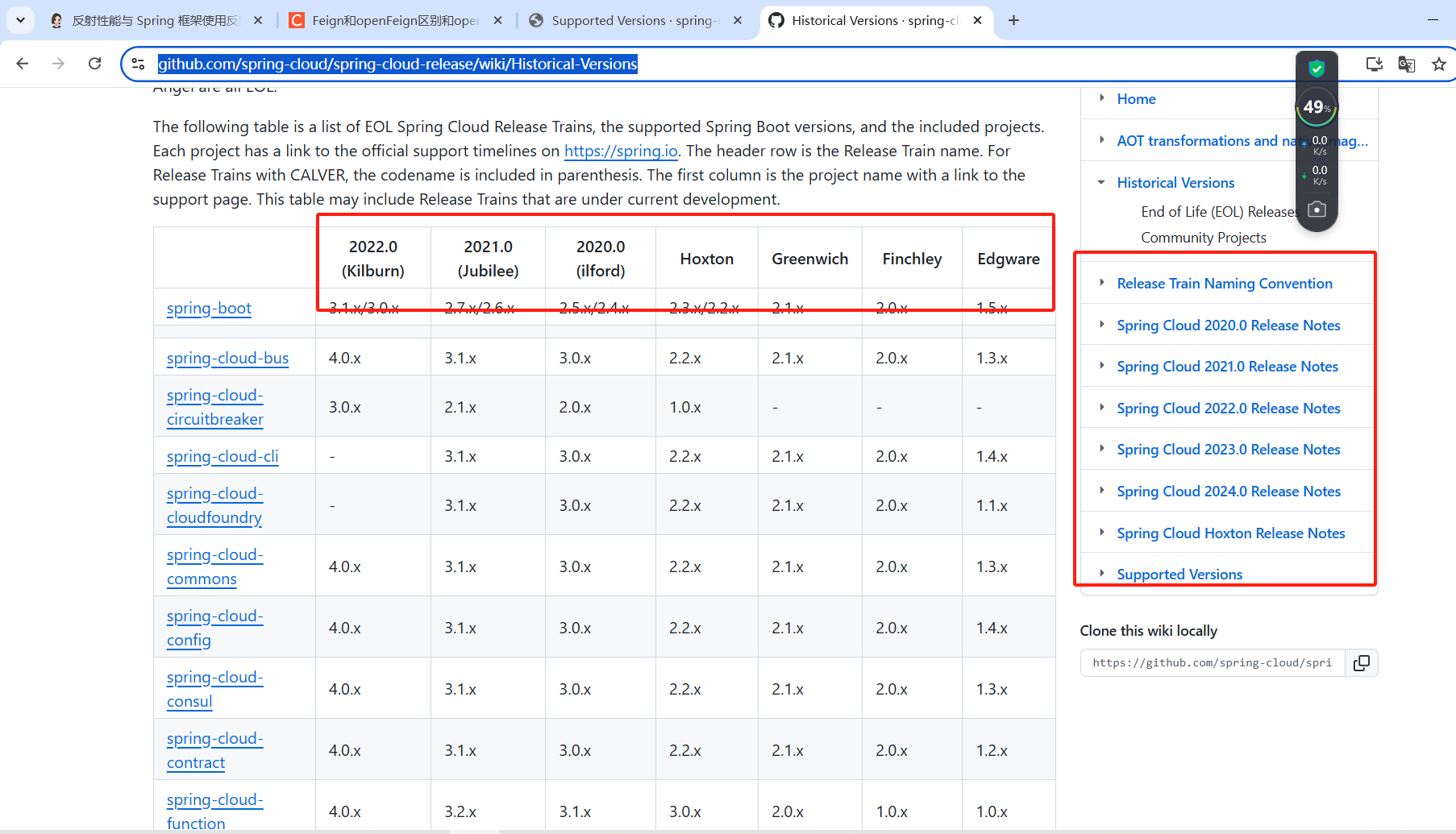The width and height of the screenshot is (1456, 834).
Task: Open the Home wiki page link
Action: coord(1136,99)
